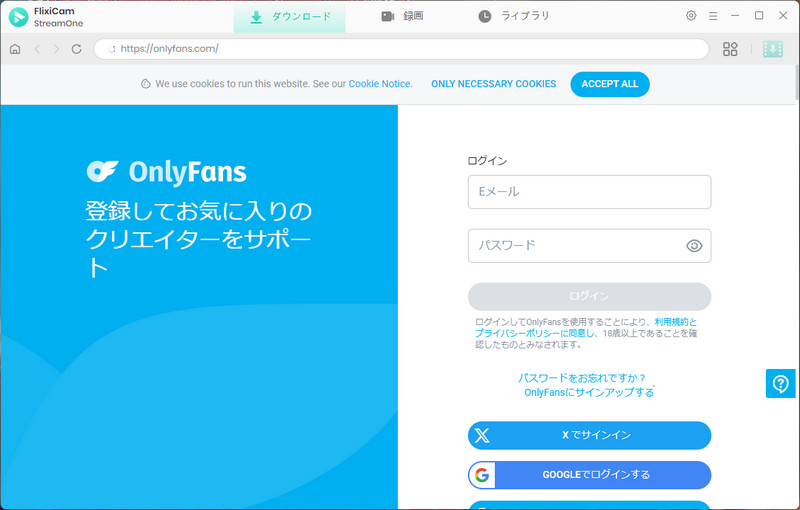Click the page vertical scrollbar

pos(796,83)
